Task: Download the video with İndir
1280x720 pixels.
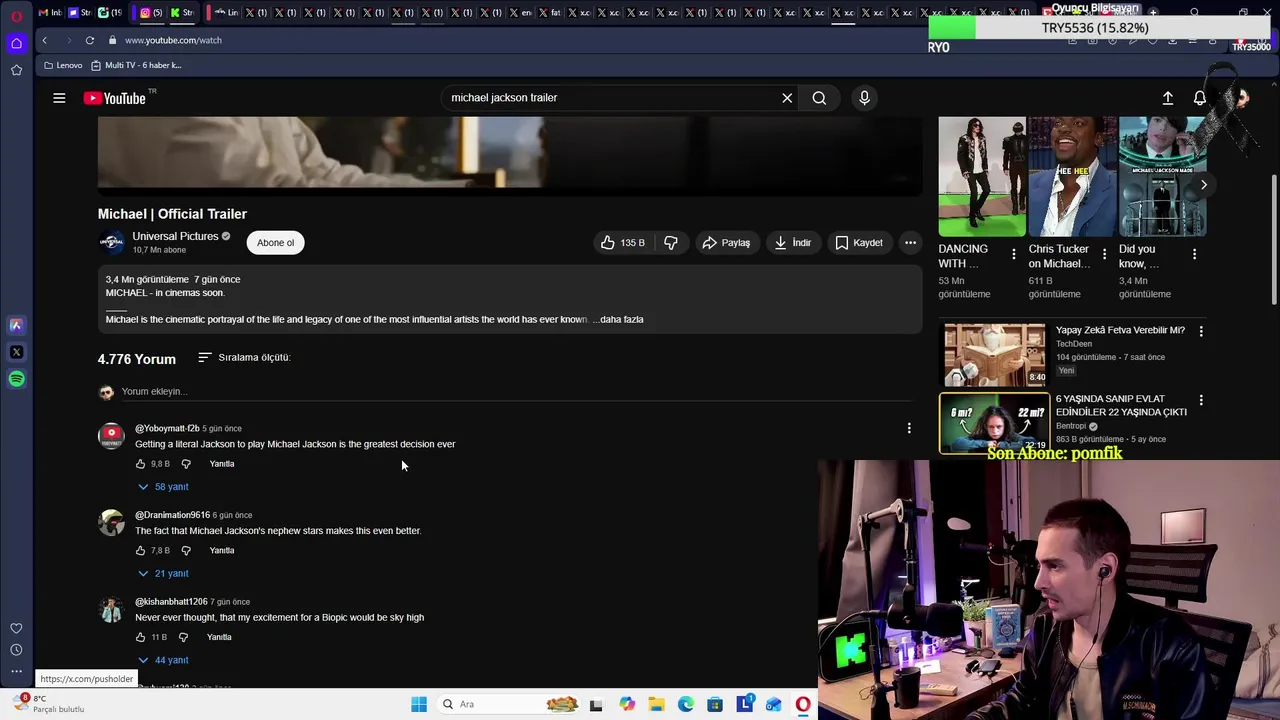Action: pos(792,243)
